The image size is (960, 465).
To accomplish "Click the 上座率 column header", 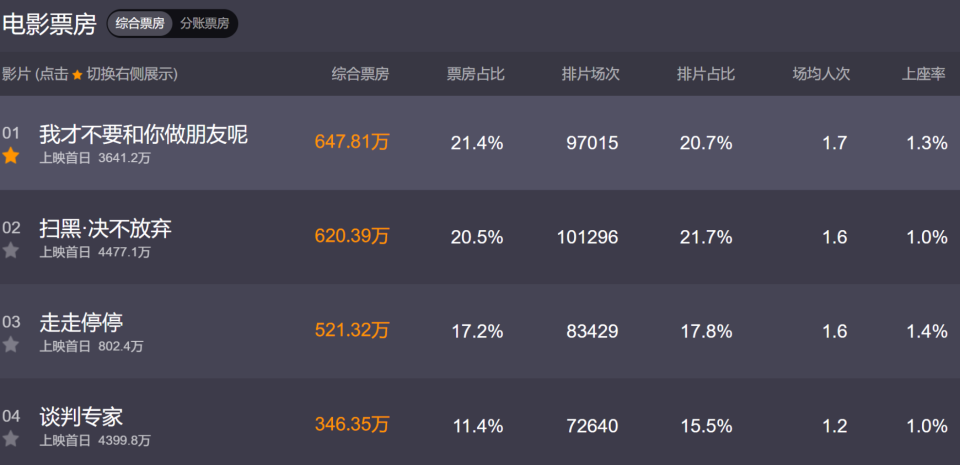I will 924,74.
